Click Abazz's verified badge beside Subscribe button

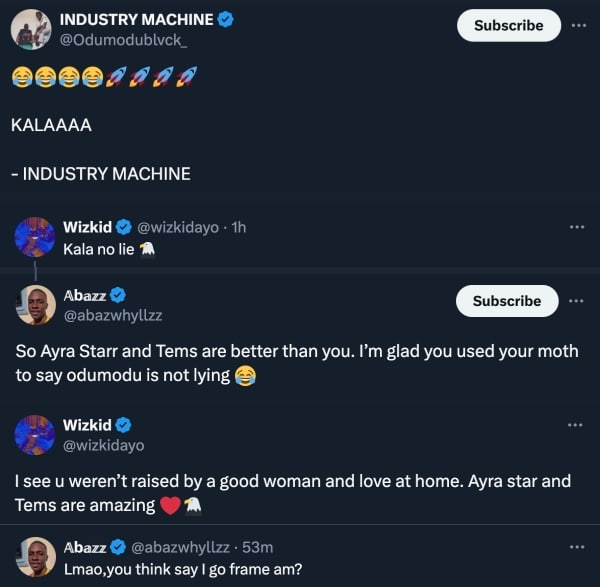click(118, 295)
